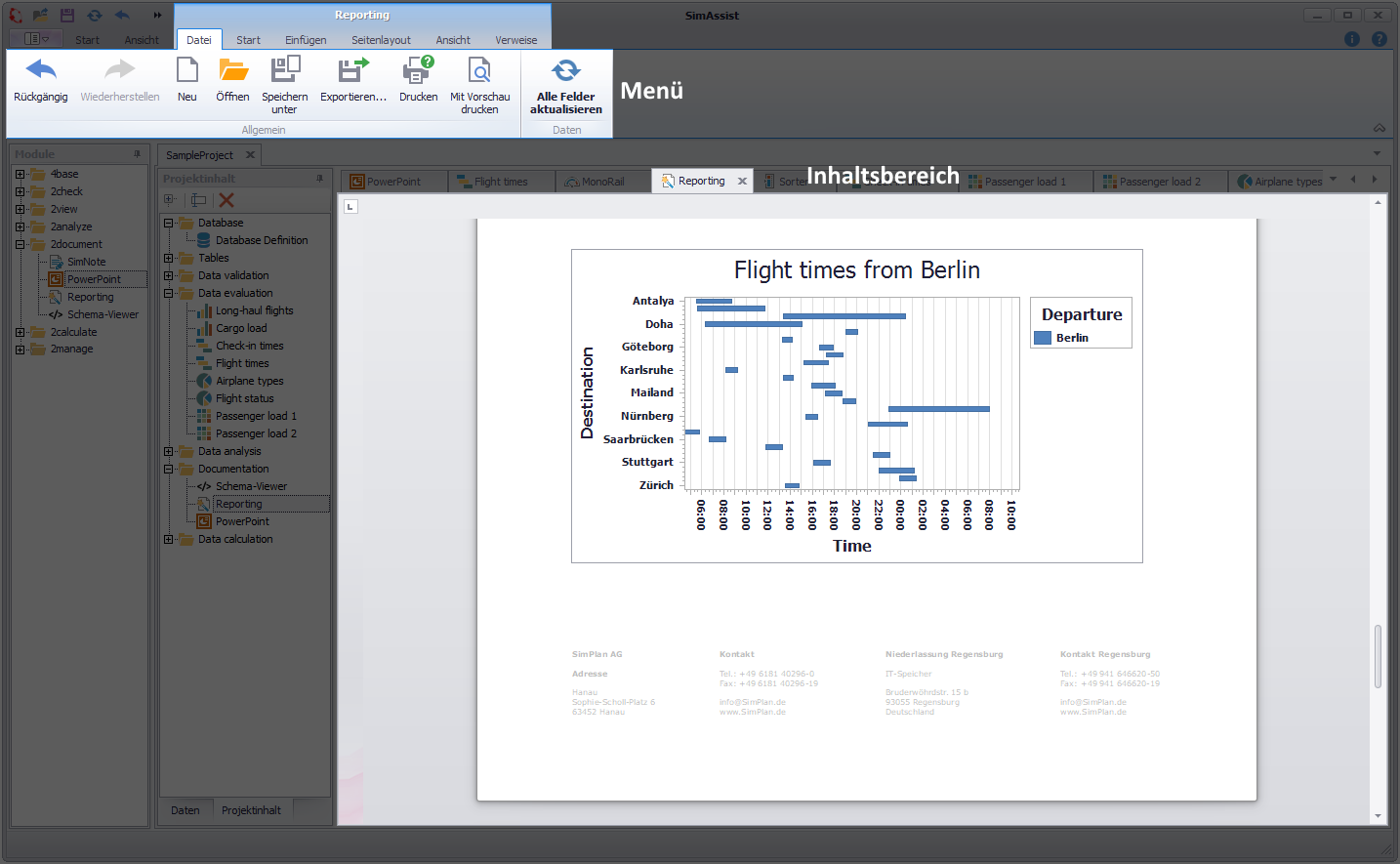Click the vertical scrollbar thumb of document

coord(1378,656)
